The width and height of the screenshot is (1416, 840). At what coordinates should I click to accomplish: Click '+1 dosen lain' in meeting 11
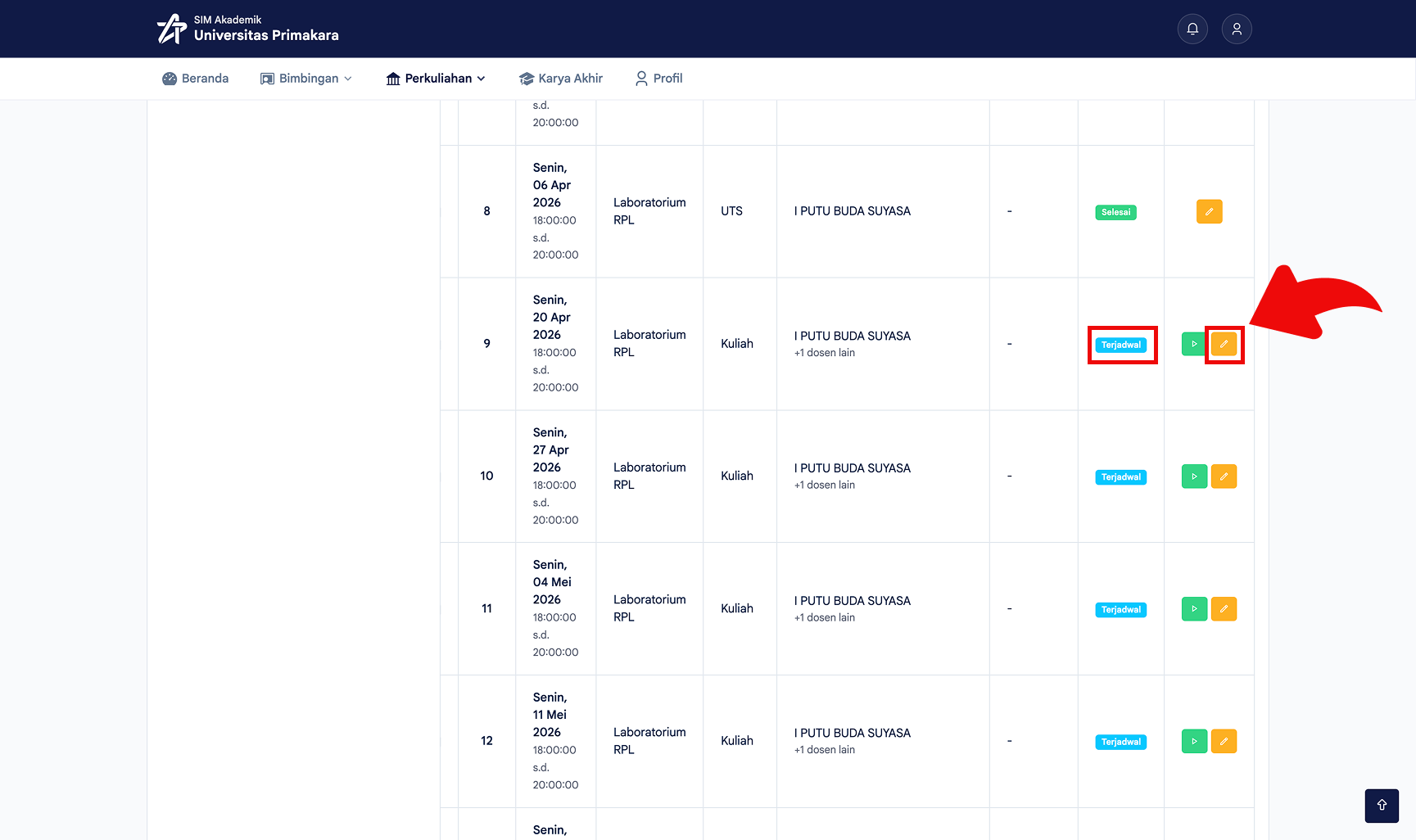(825, 618)
